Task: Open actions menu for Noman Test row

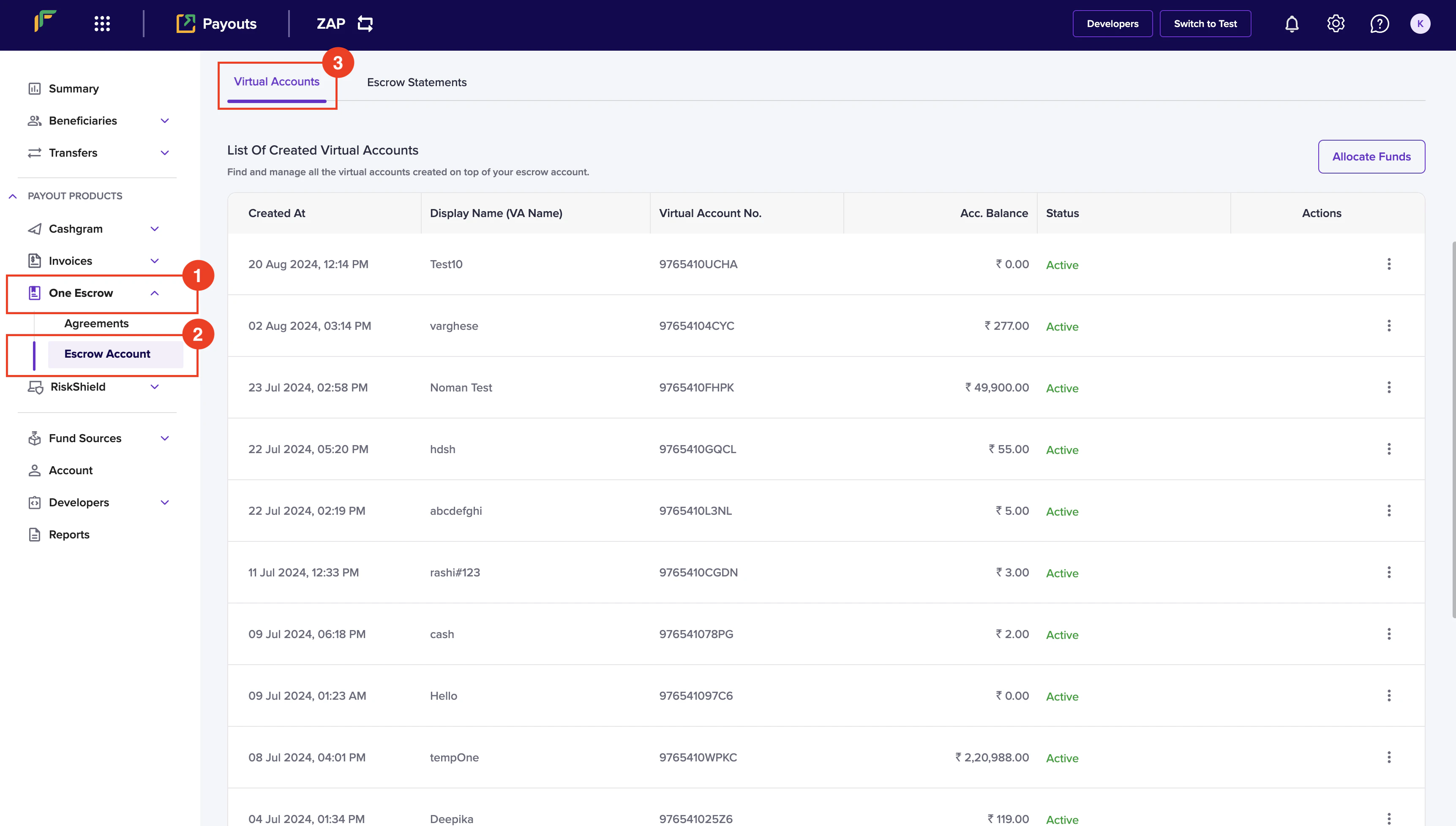Action: click(x=1388, y=388)
